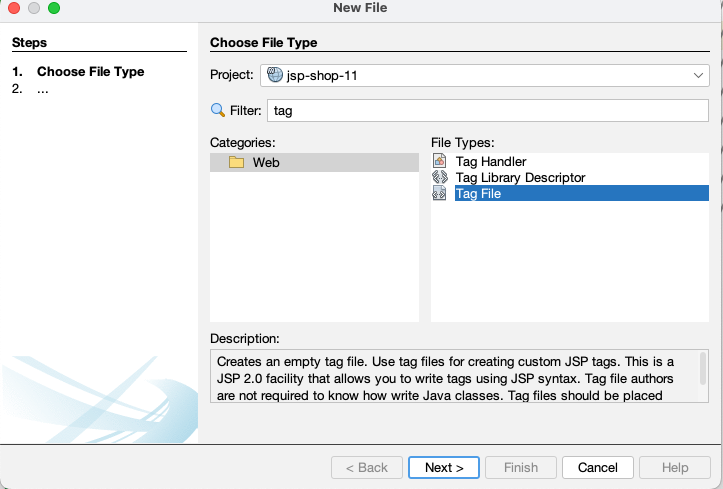Open Help for the wizard

(x=675, y=467)
